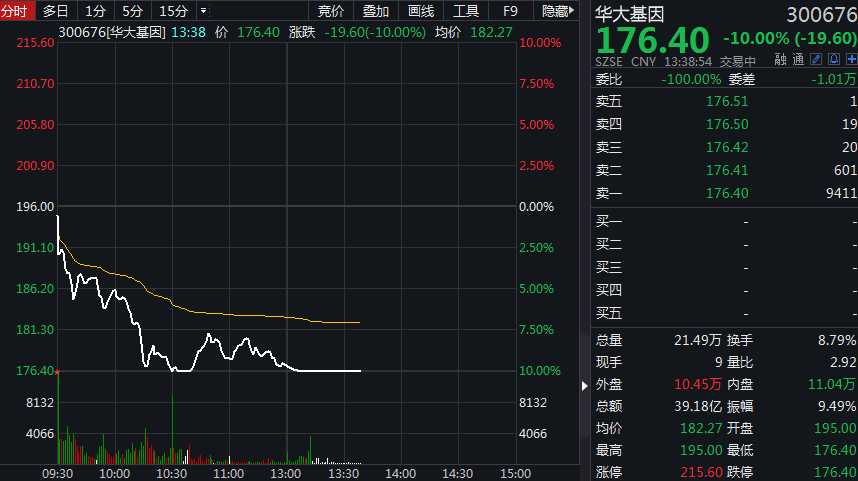Open the 竞价 auction view

click(331, 11)
